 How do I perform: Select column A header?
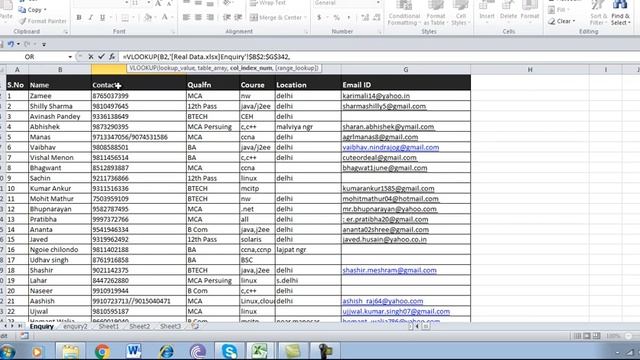click(x=17, y=70)
